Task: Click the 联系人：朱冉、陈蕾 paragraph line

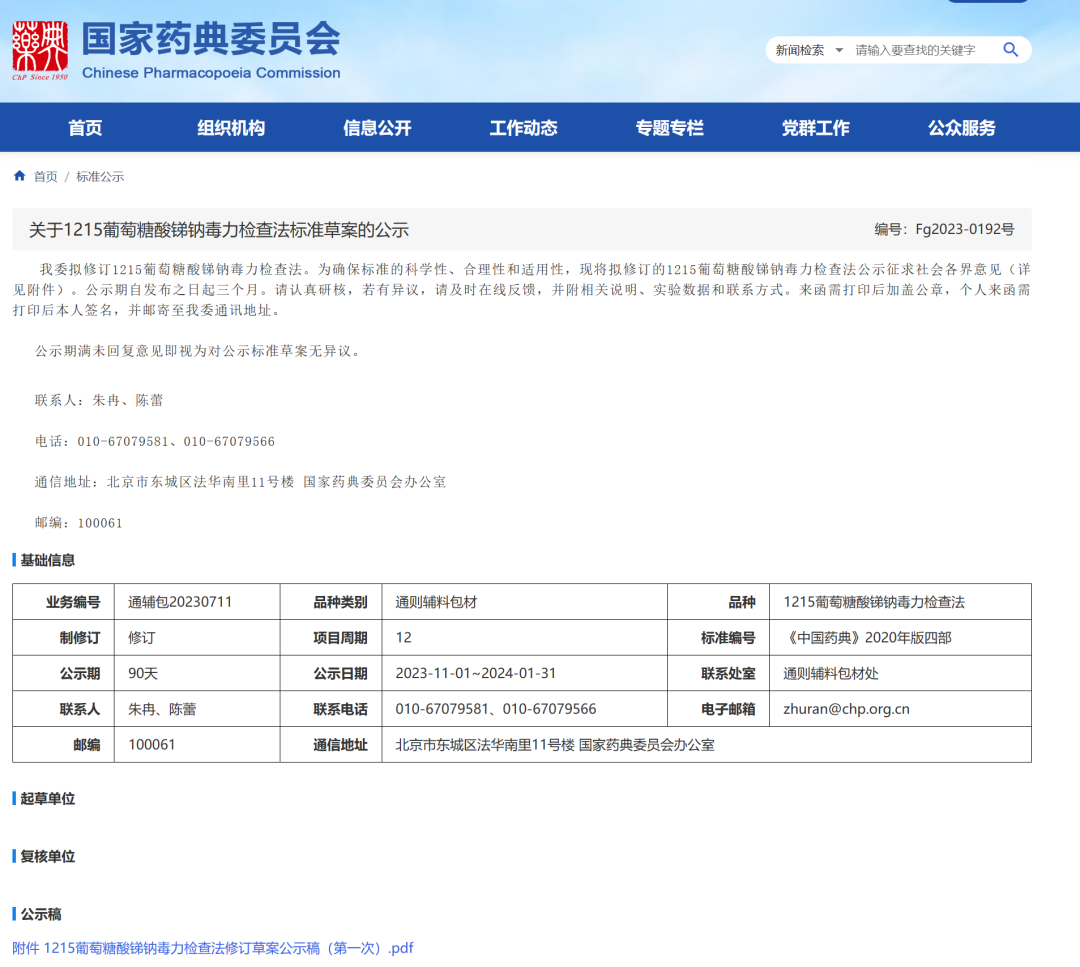Action: [99, 400]
